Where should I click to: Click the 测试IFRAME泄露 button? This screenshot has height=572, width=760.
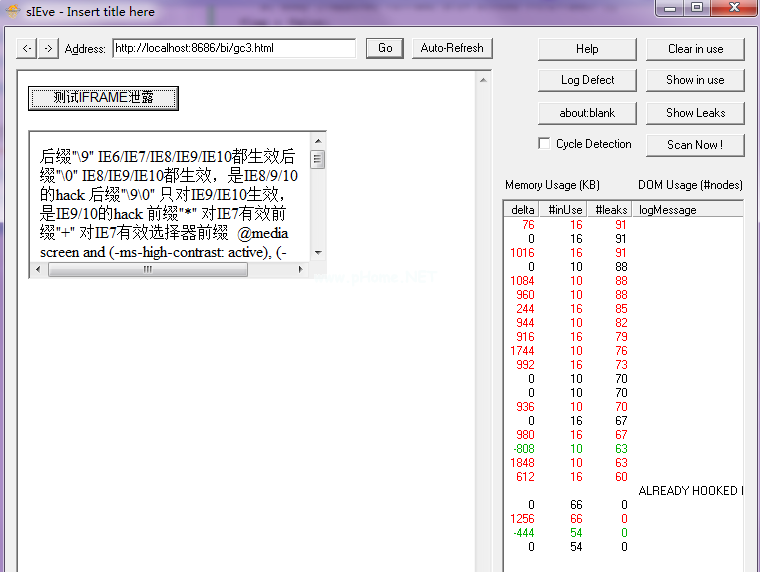(x=103, y=98)
